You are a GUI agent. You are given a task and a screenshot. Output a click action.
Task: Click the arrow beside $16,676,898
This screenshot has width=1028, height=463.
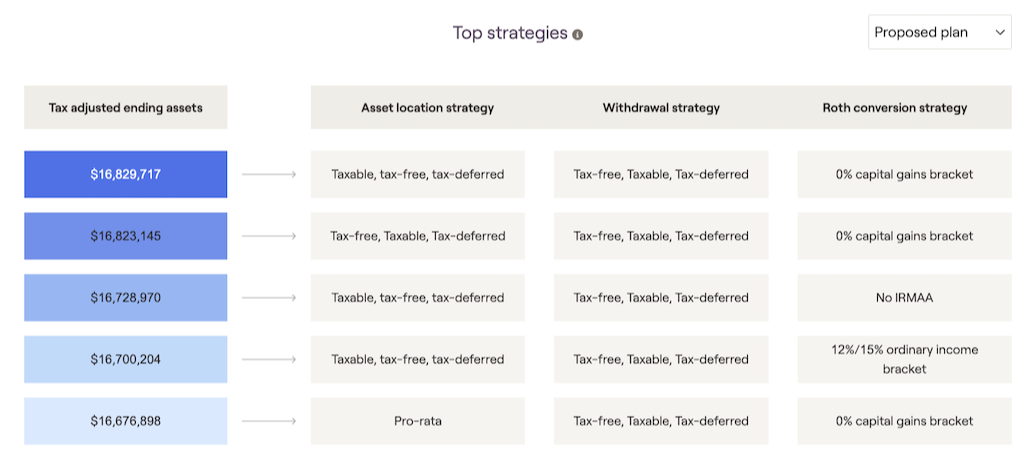coord(269,421)
